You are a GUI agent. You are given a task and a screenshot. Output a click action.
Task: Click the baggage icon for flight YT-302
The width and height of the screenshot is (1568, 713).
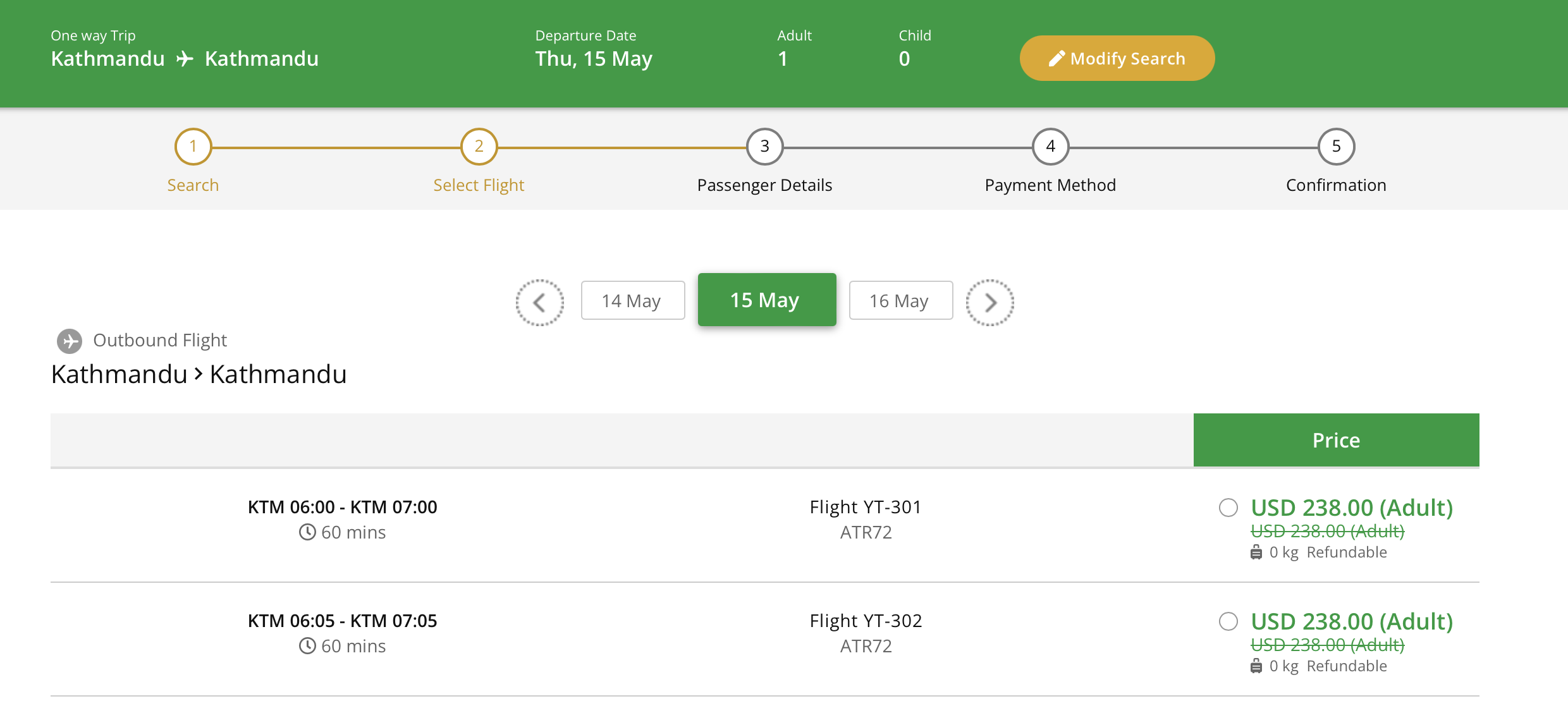pyautogui.click(x=1256, y=666)
